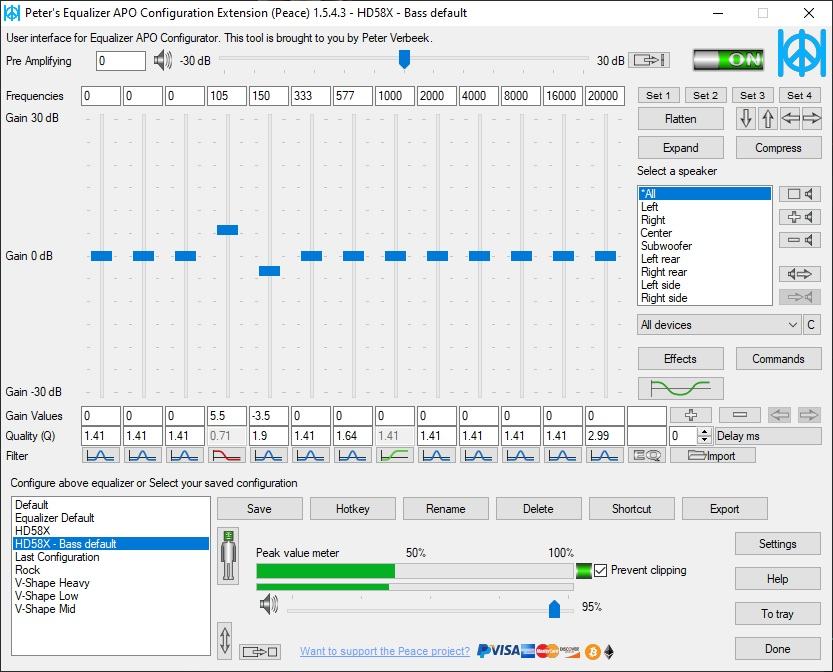833x672 pixels.
Task: Click the 577 frequency input field
Action: point(353,96)
